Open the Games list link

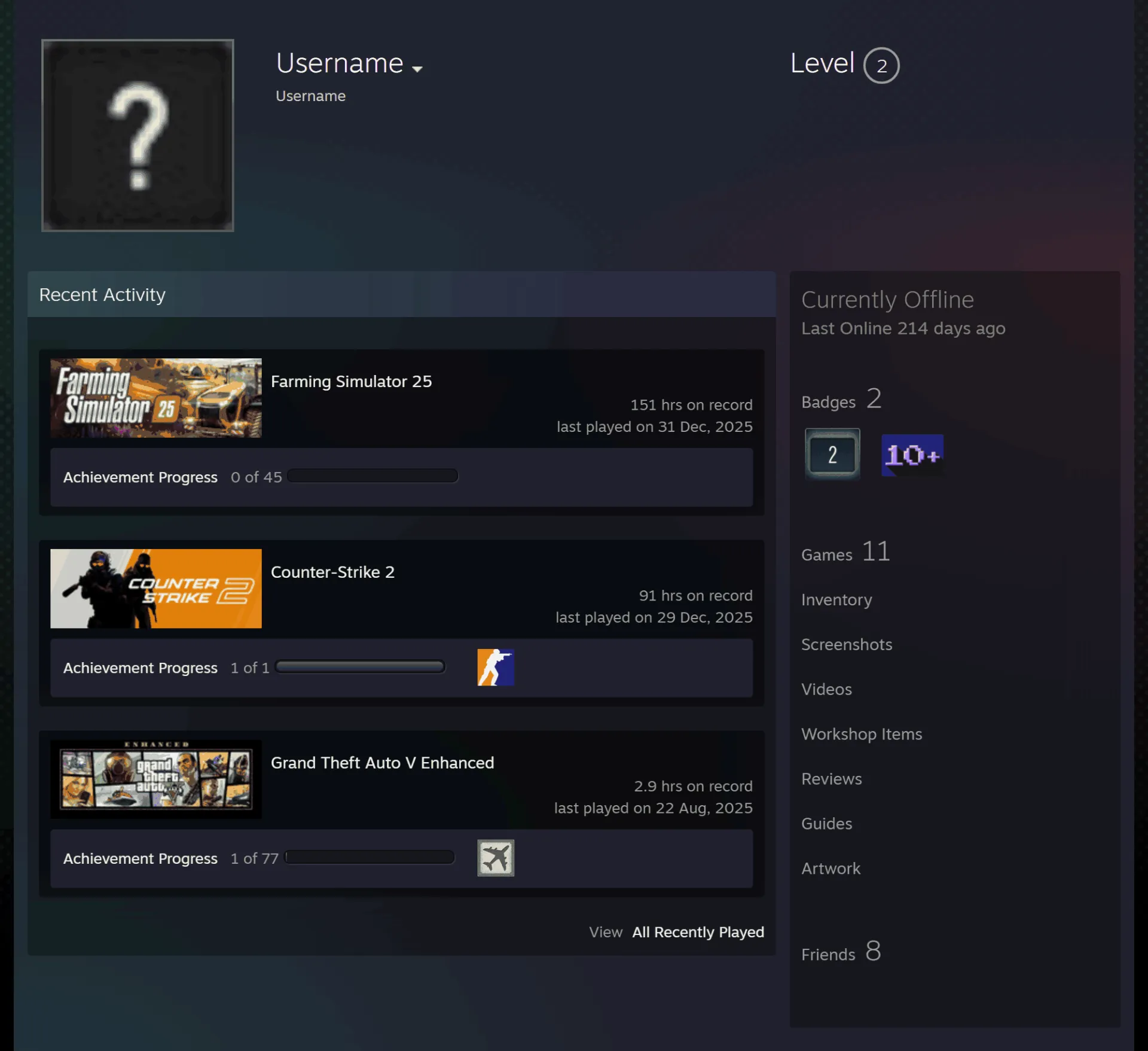click(846, 552)
